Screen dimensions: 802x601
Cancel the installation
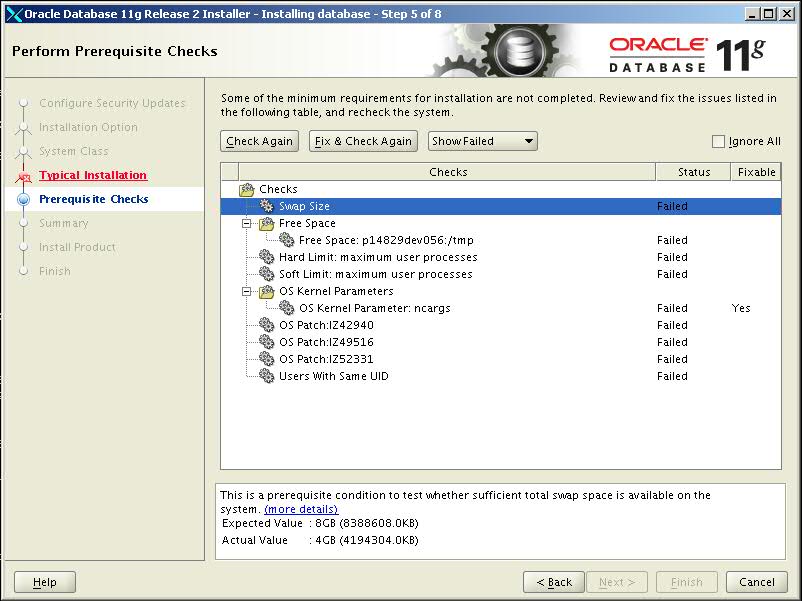point(756,582)
